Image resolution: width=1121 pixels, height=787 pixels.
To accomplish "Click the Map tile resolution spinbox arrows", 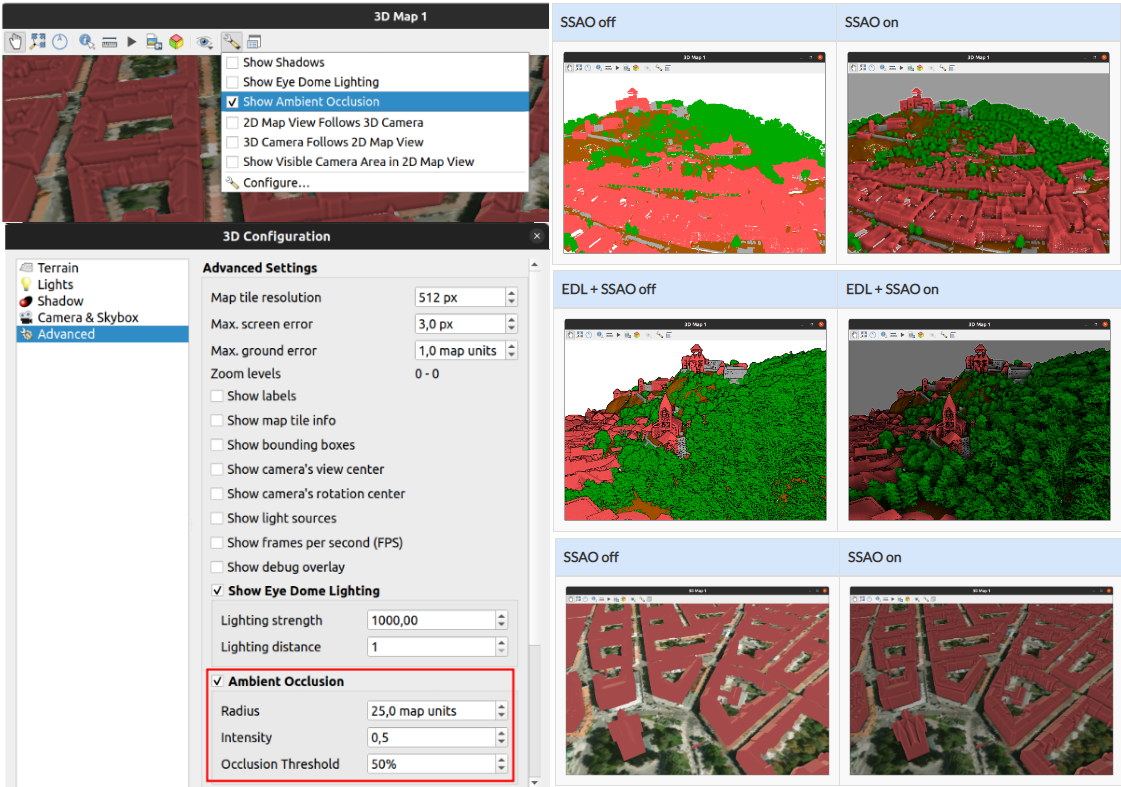I will point(511,298).
